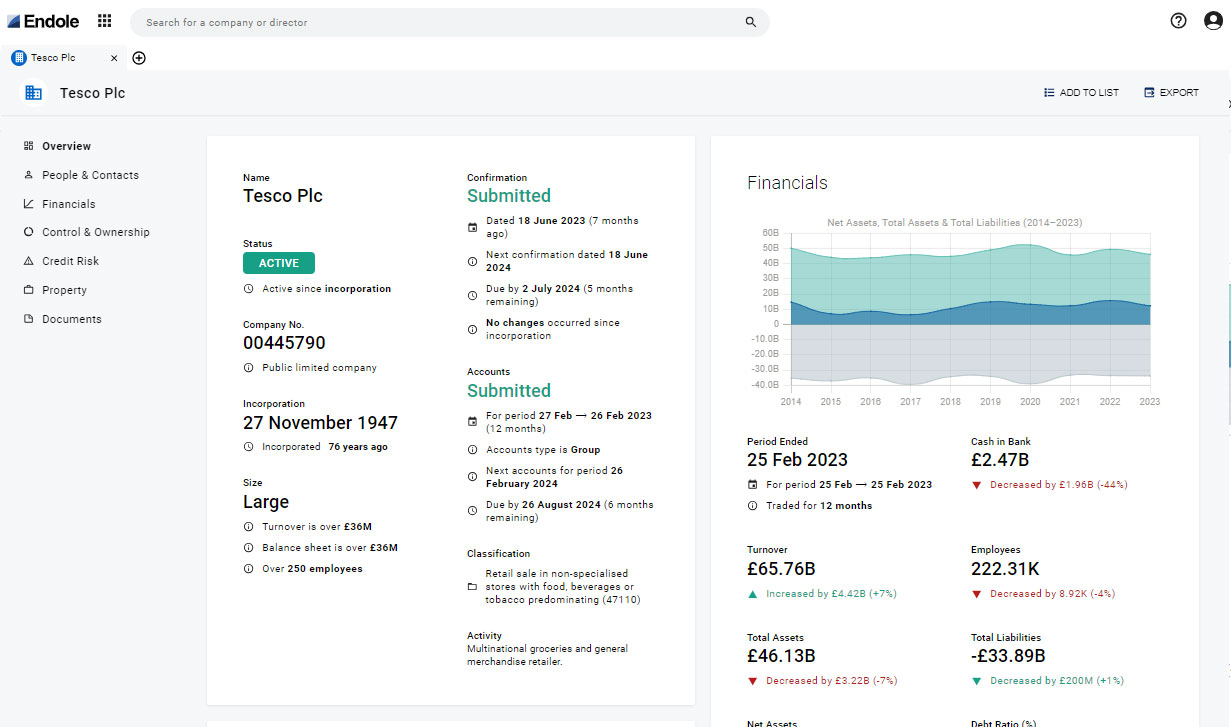Click the Export icon
This screenshot has height=727, width=1231.
[x=1150, y=92]
